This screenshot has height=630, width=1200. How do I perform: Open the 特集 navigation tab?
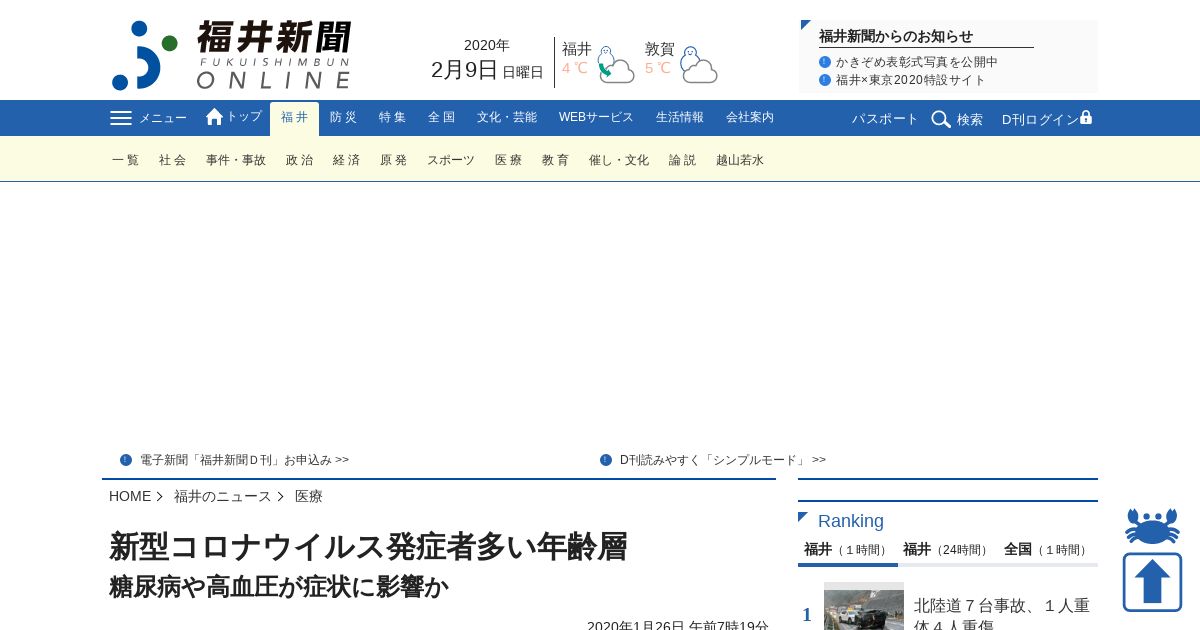[392, 118]
